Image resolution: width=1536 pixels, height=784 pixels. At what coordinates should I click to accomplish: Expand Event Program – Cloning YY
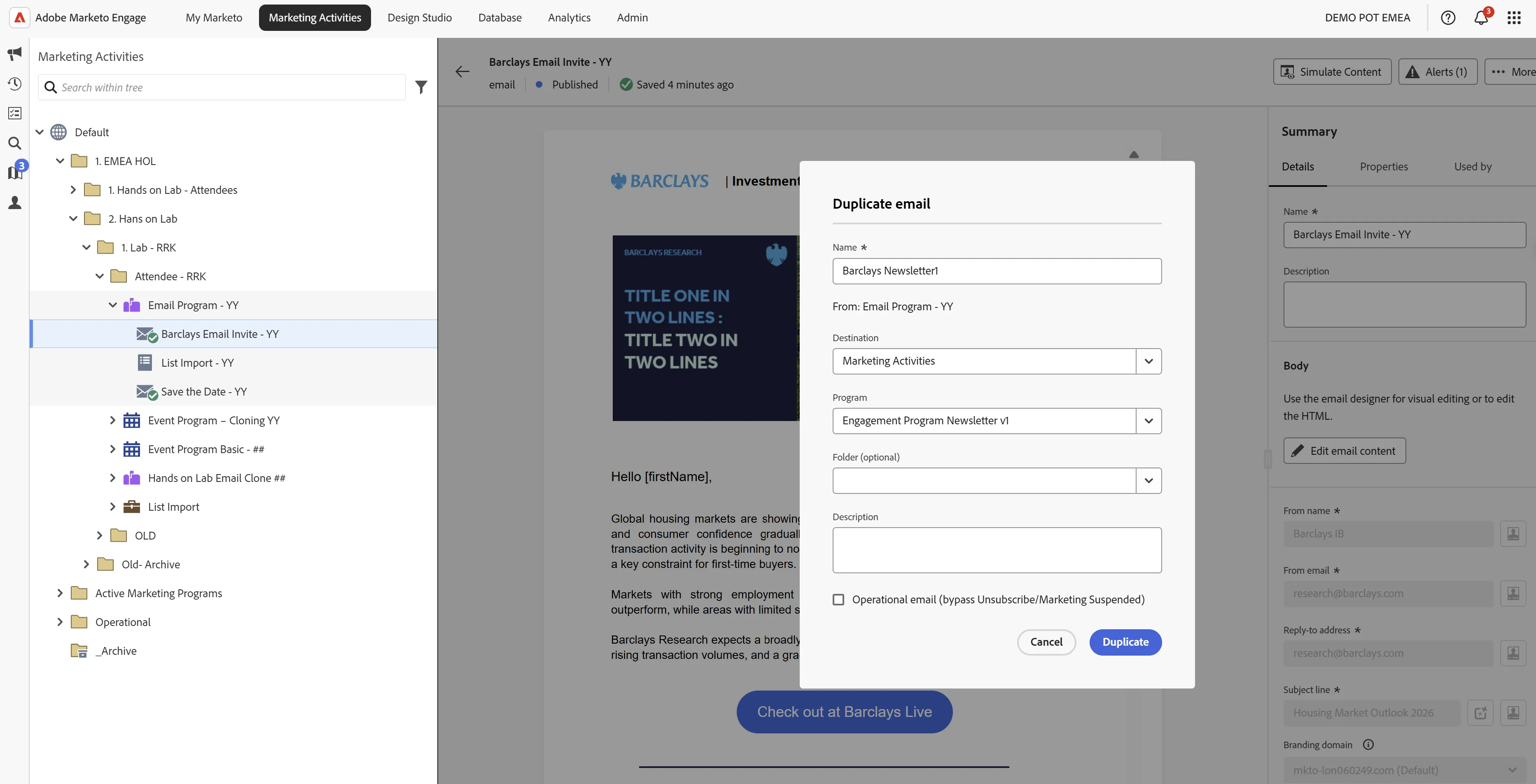point(113,421)
